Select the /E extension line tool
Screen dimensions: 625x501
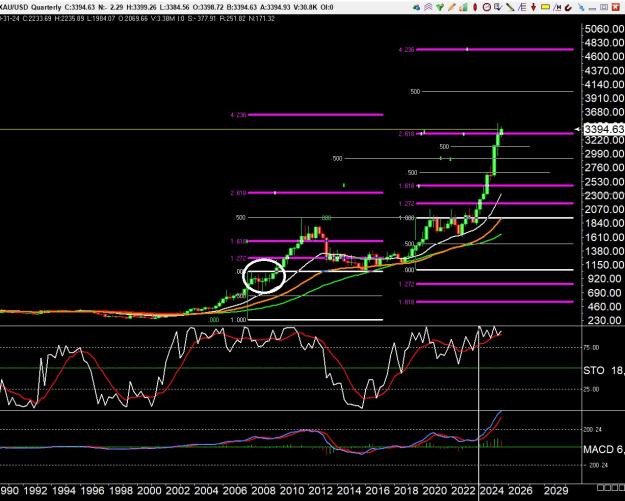(x=522, y=7)
